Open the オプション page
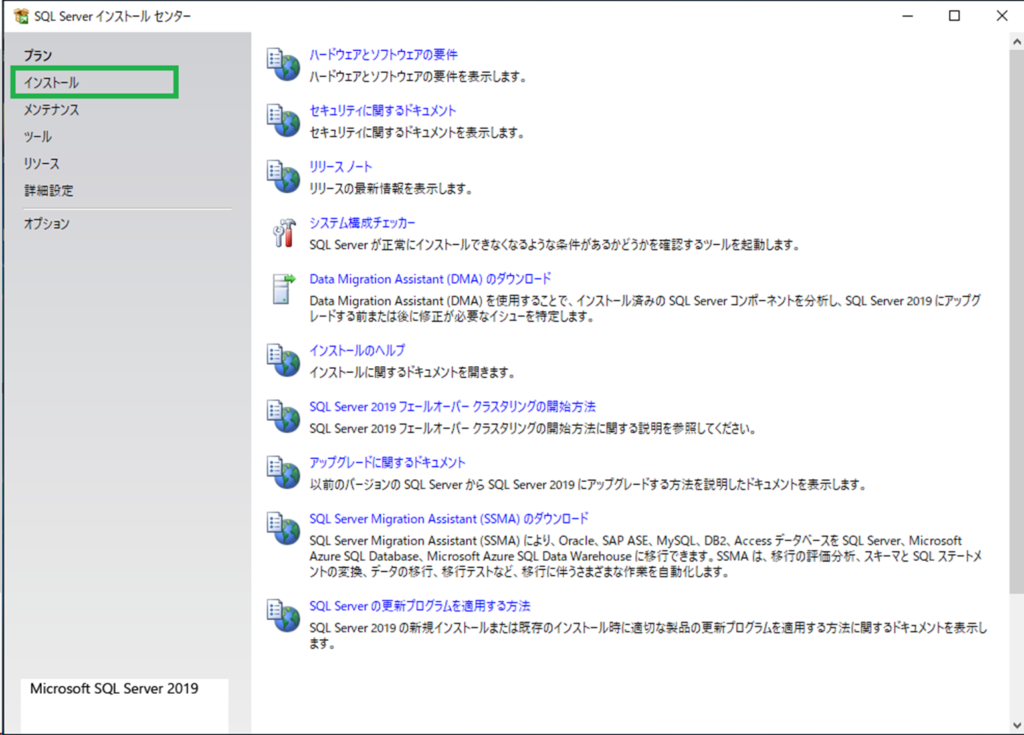1024x735 pixels. [x=46, y=223]
